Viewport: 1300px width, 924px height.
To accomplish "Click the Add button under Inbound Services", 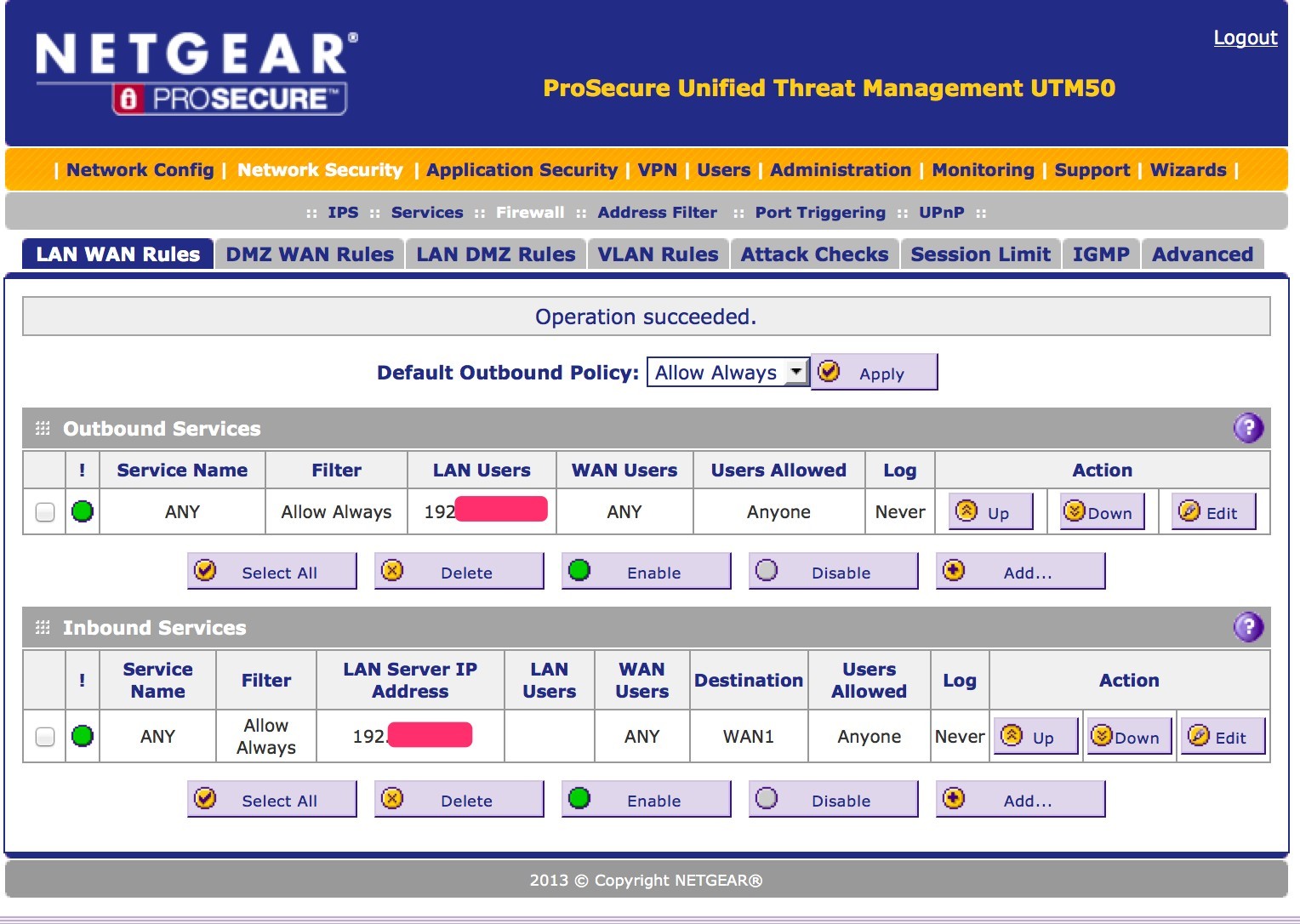I will pos(1020,799).
